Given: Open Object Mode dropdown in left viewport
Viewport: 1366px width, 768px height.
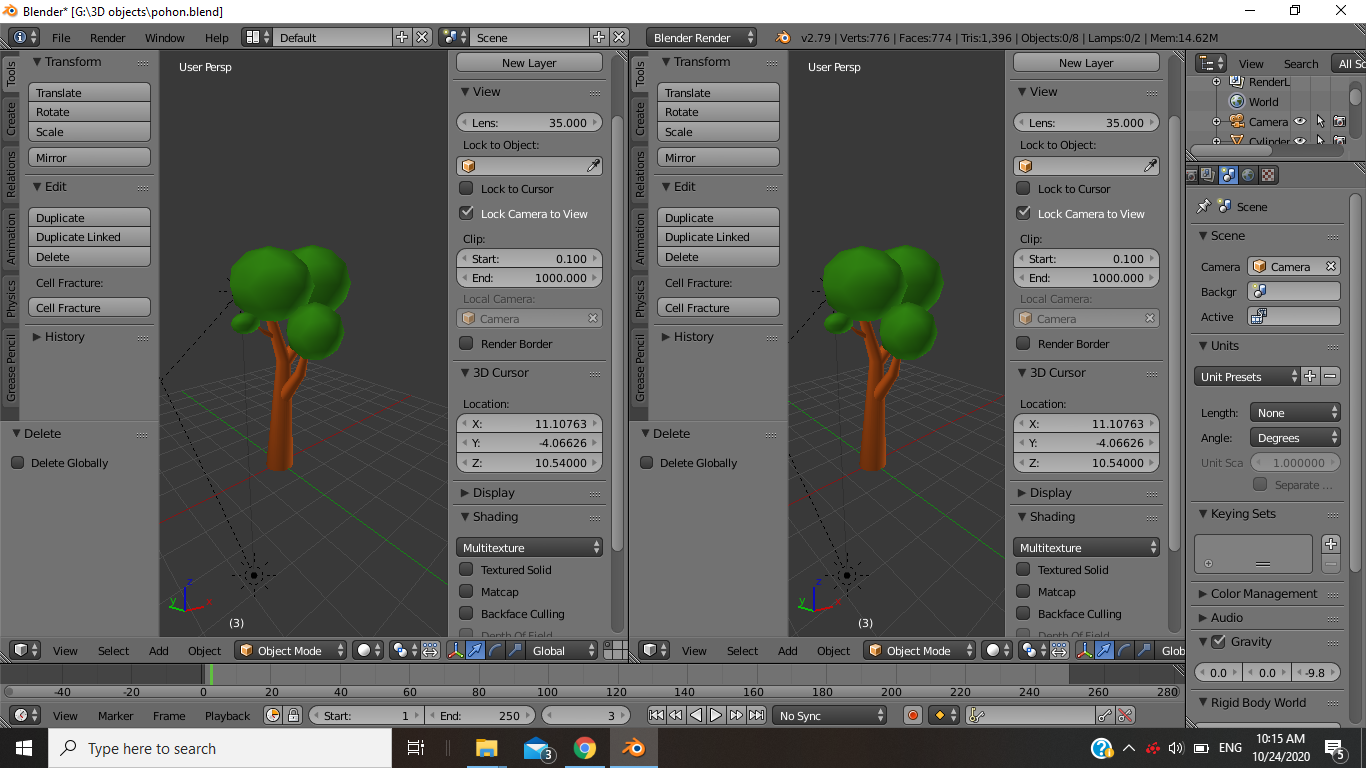Looking at the screenshot, I should [x=291, y=650].
